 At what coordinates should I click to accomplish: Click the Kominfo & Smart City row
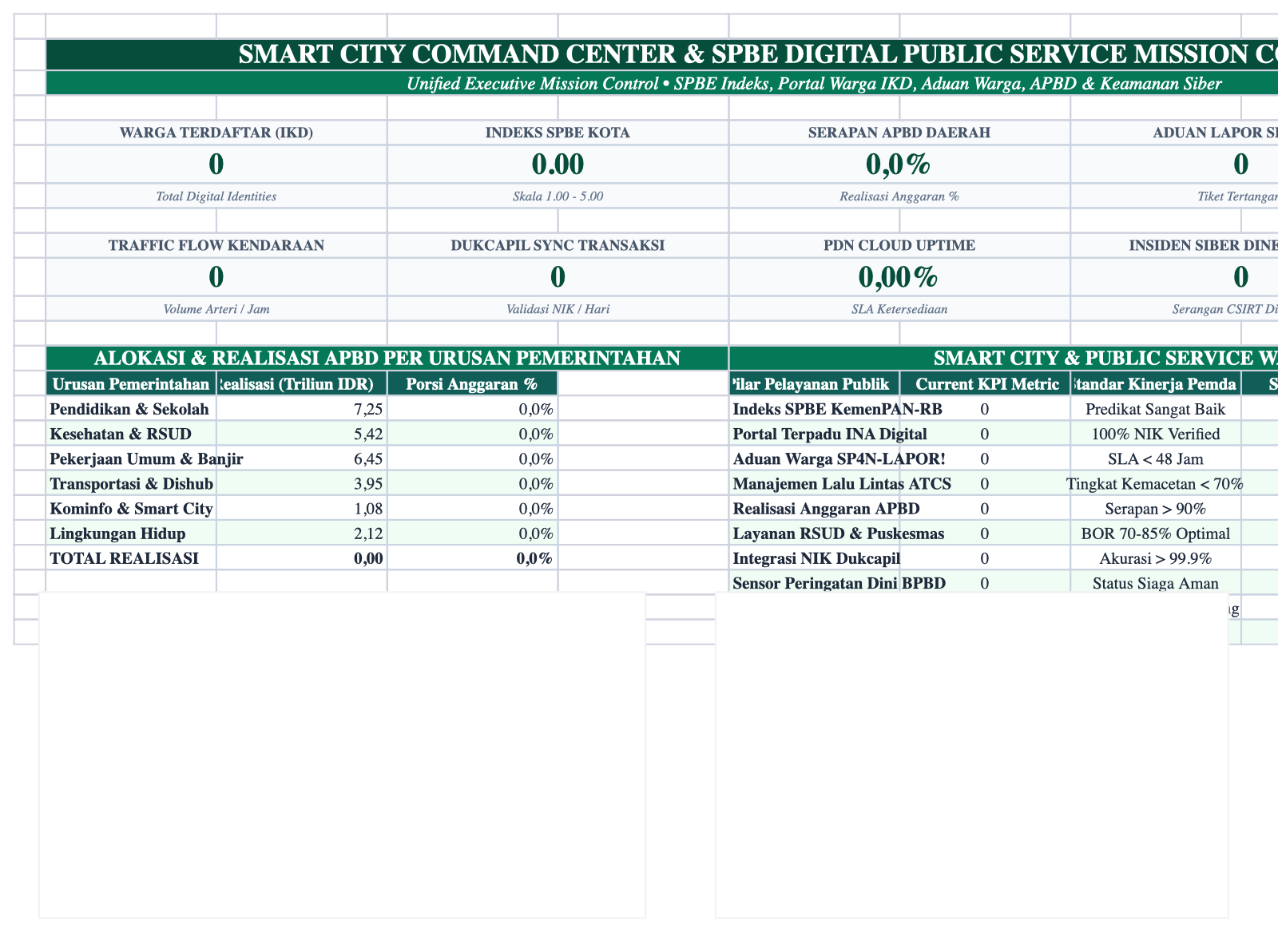click(x=132, y=508)
